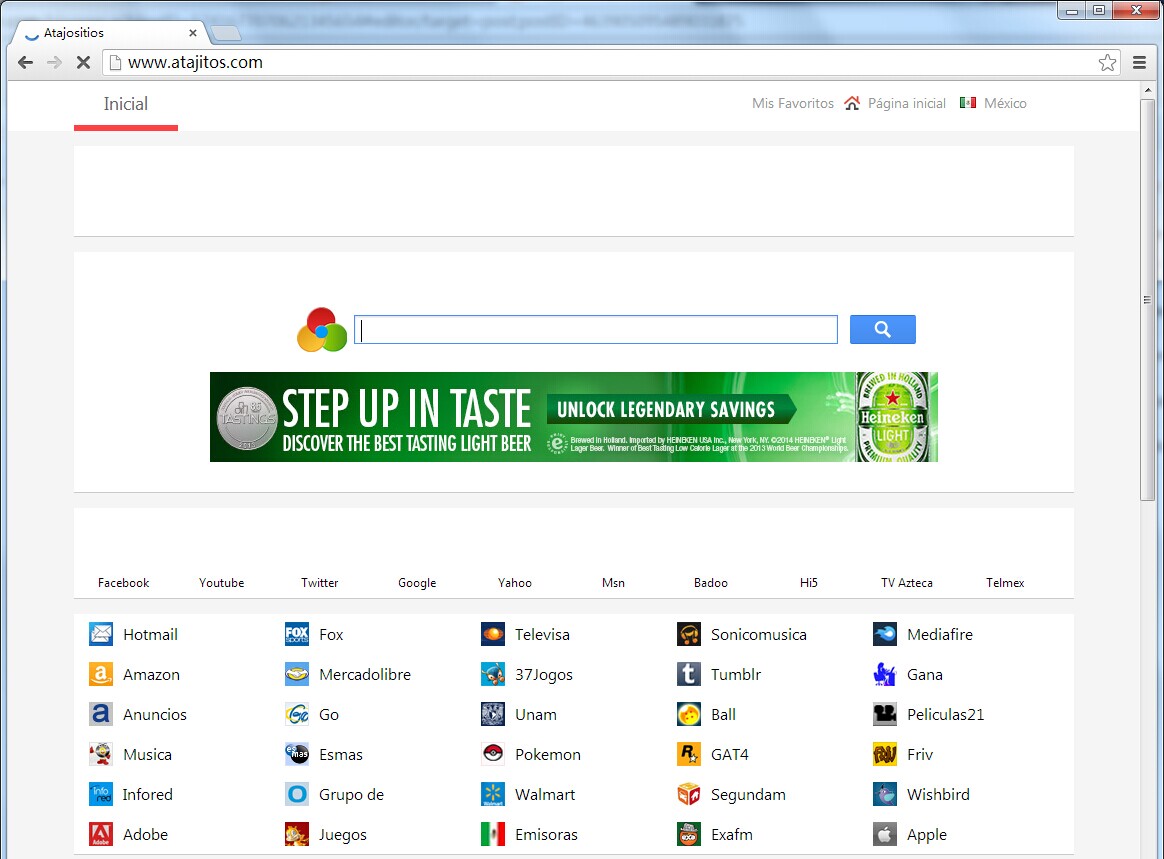Close the Atajositios browser tab
This screenshot has height=859, width=1164.
tap(192, 33)
